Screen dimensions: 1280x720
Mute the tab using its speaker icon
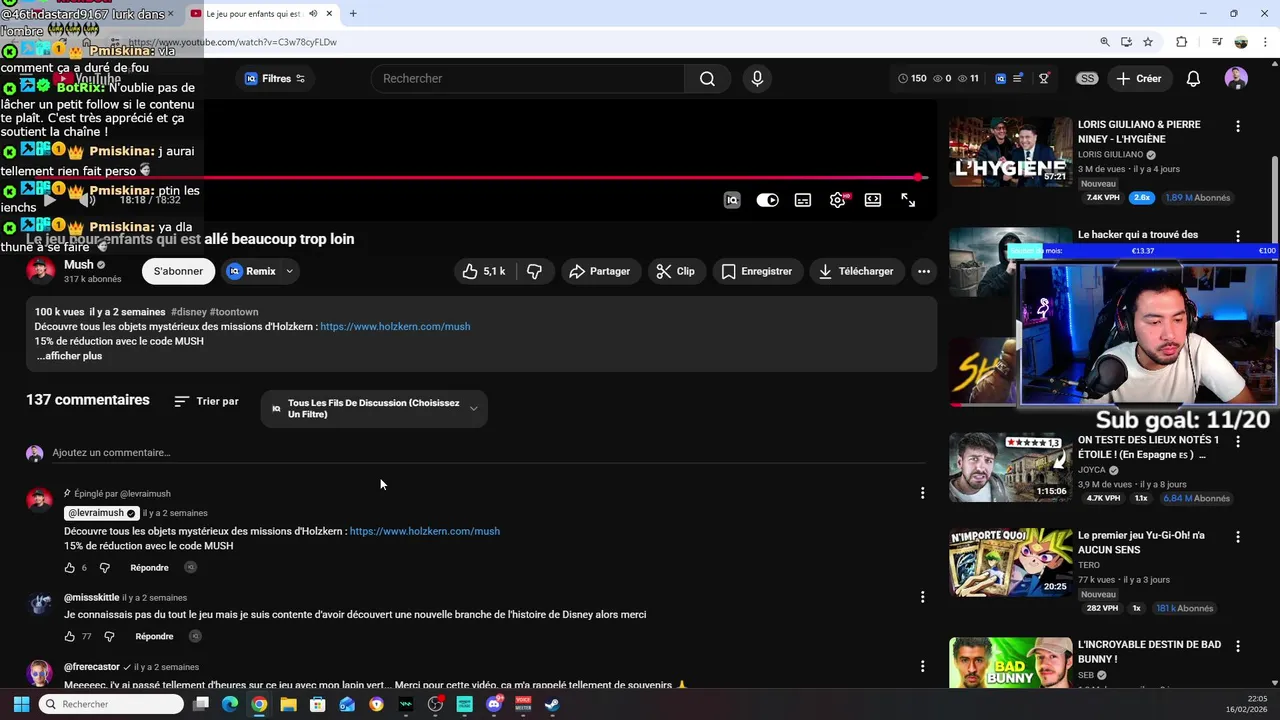pos(314,14)
